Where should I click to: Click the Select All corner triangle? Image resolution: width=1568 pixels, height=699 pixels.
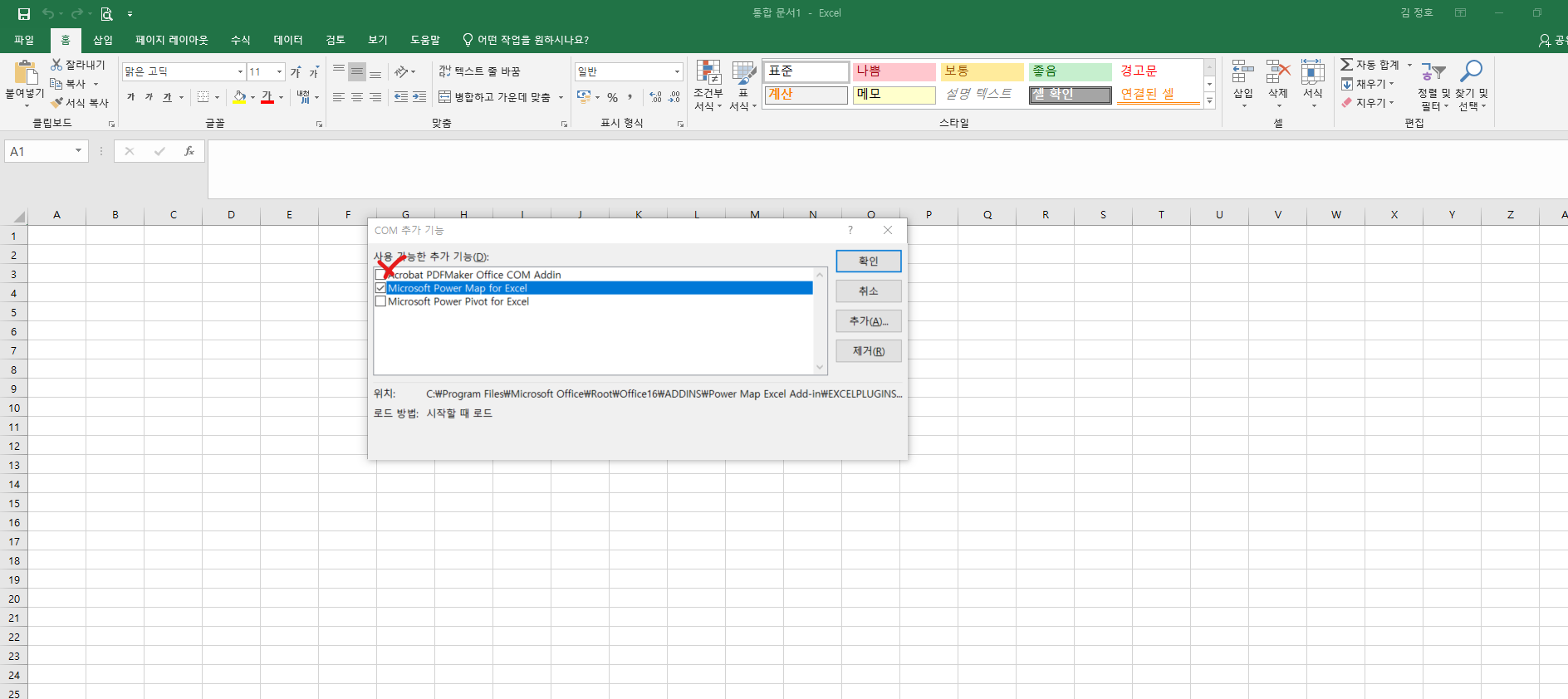[x=18, y=217]
